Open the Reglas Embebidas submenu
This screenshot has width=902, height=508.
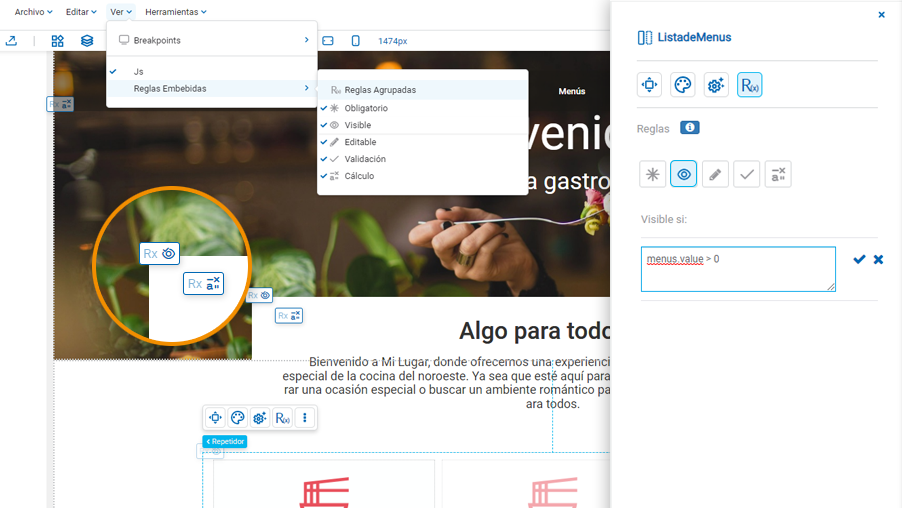point(212,89)
